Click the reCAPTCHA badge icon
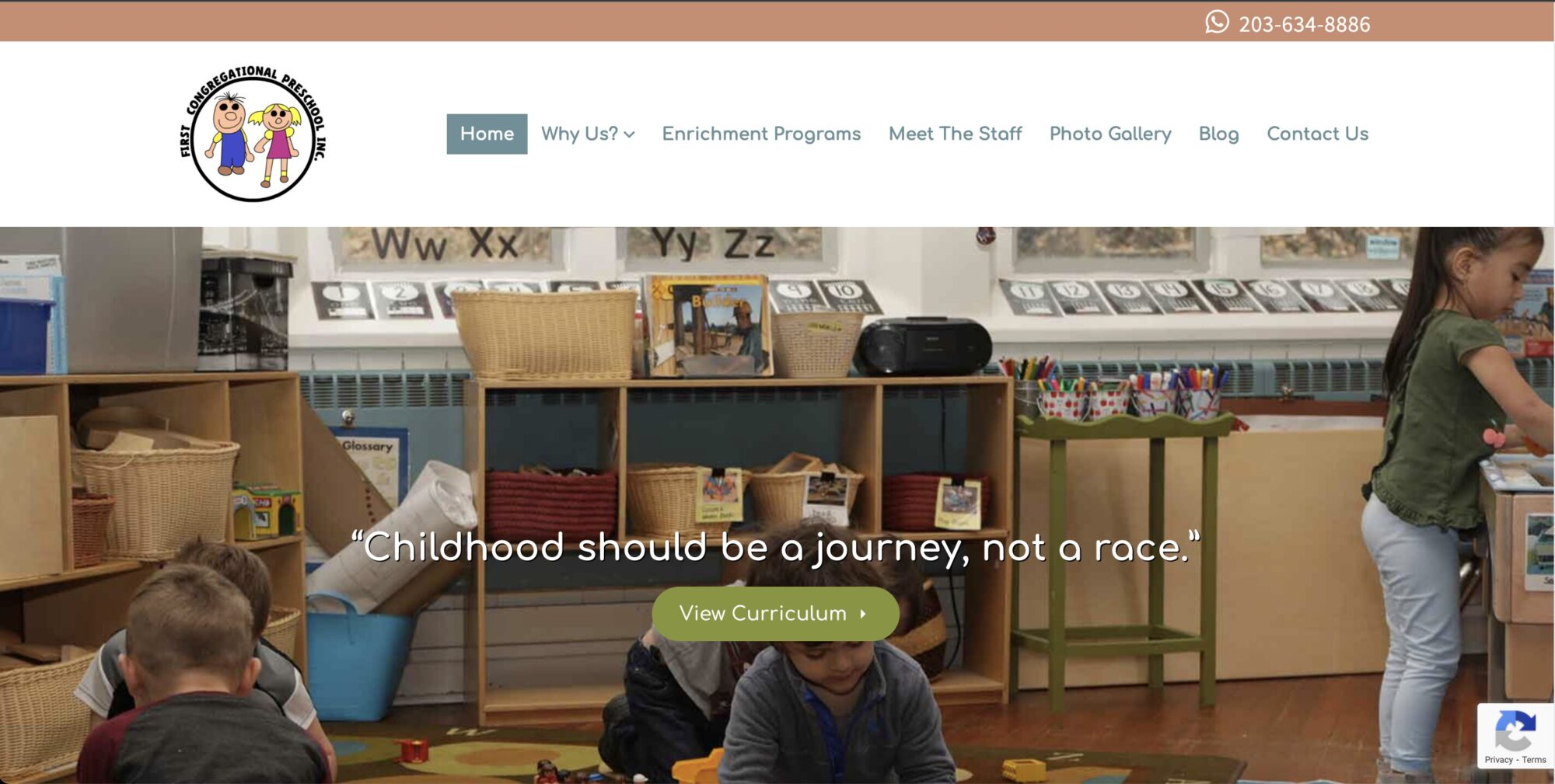 (1515, 730)
